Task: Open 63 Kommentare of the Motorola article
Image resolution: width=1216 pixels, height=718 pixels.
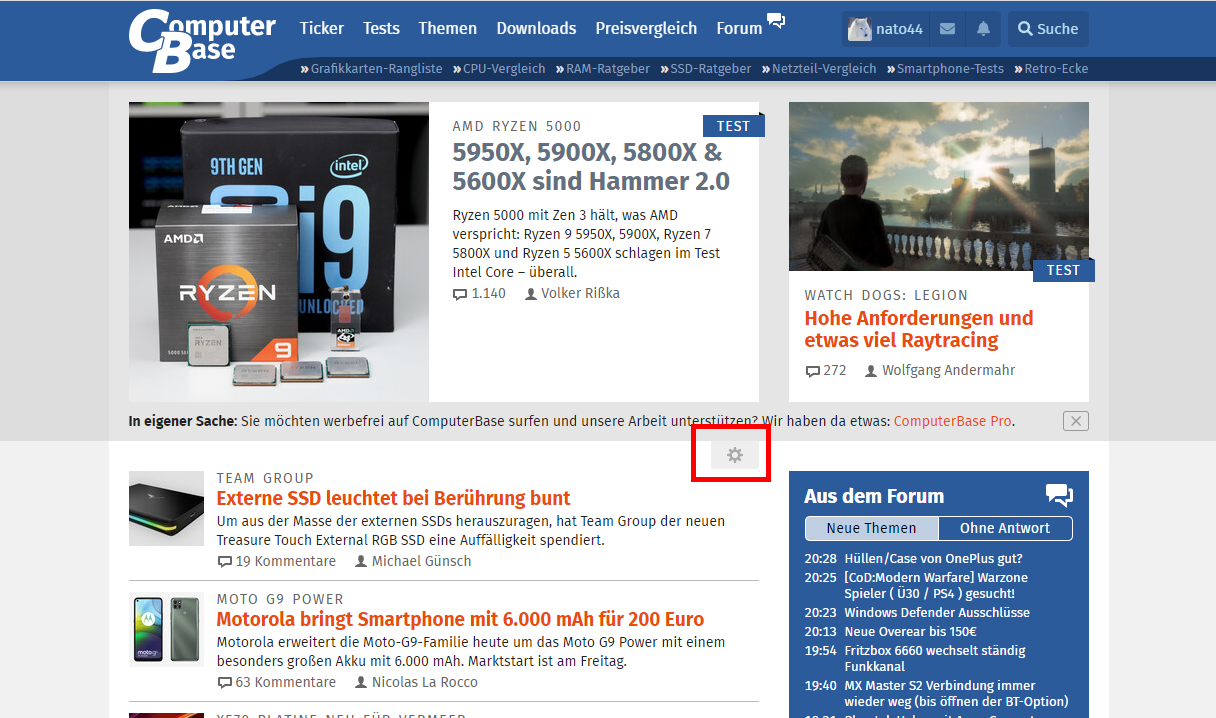Action: point(276,682)
